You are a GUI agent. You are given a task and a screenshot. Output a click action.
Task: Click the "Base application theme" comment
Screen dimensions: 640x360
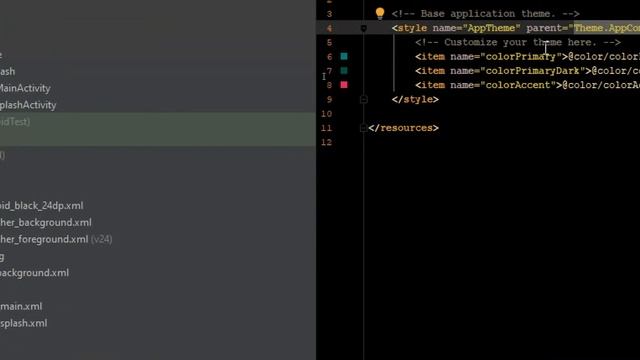click(486, 14)
